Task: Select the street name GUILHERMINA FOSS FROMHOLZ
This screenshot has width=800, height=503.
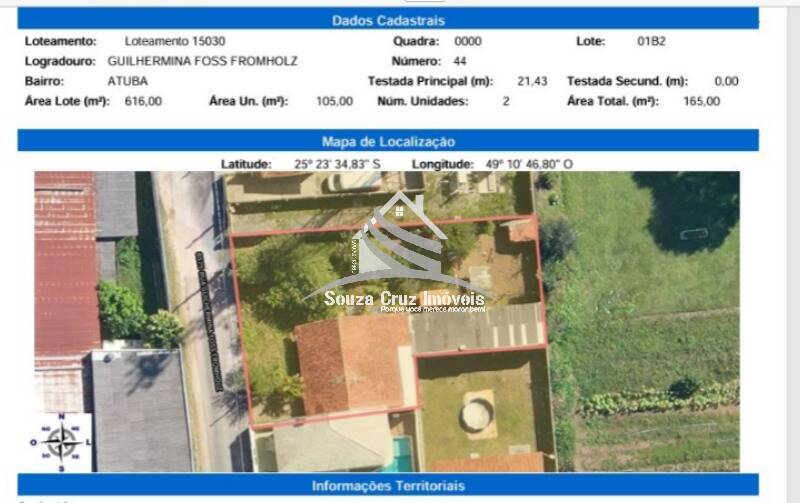Action: coord(203,61)
